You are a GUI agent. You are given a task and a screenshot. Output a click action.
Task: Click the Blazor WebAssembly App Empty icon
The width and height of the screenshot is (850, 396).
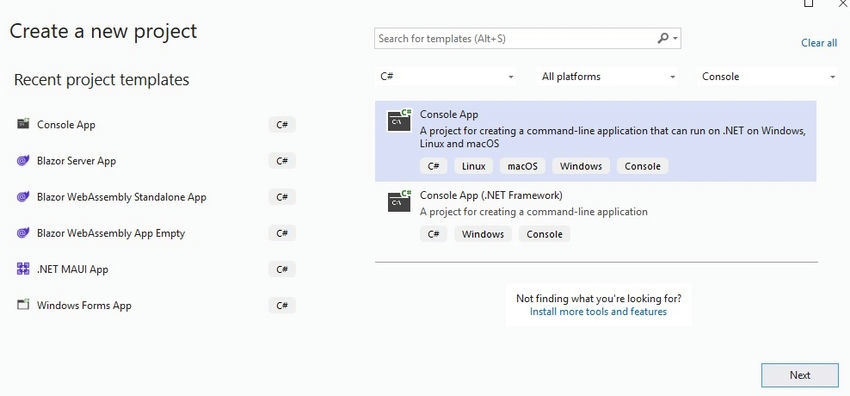23,233
